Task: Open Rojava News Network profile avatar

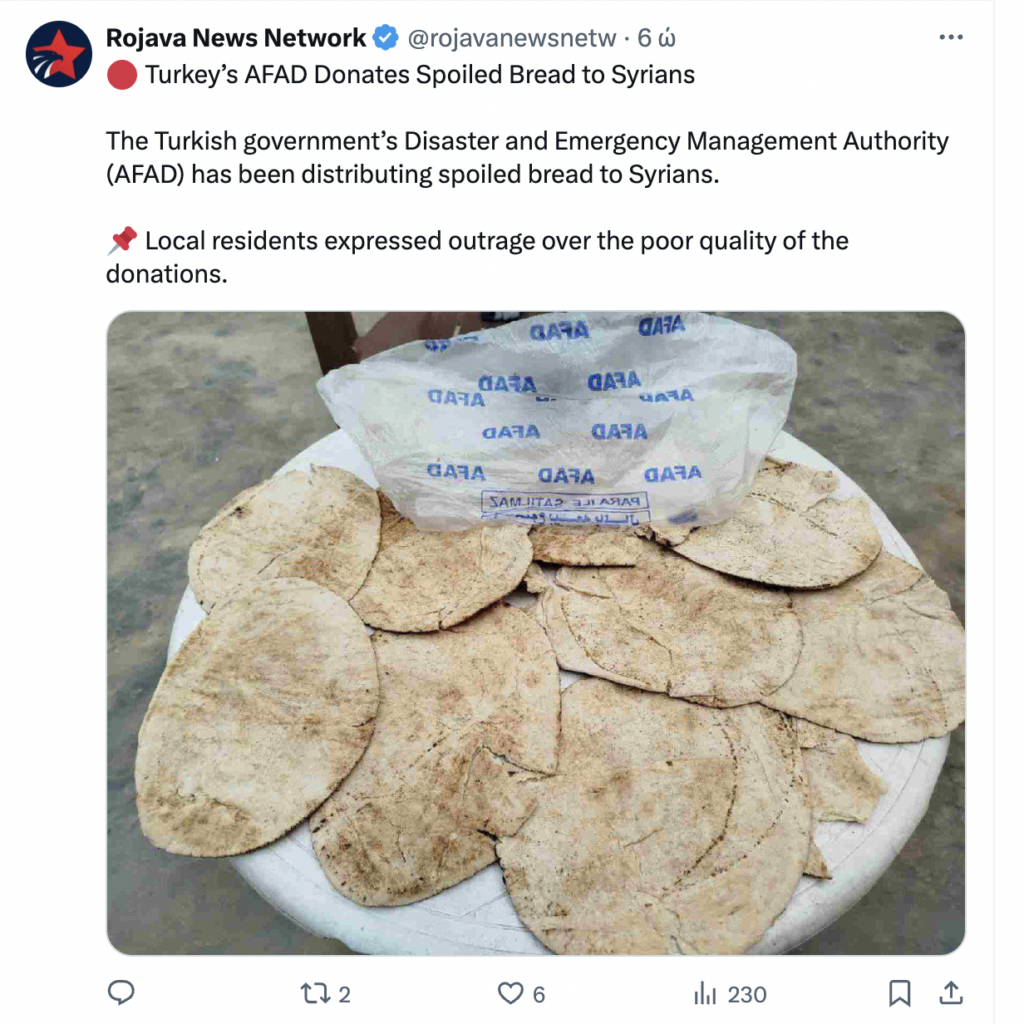Action: coord(59,54)
